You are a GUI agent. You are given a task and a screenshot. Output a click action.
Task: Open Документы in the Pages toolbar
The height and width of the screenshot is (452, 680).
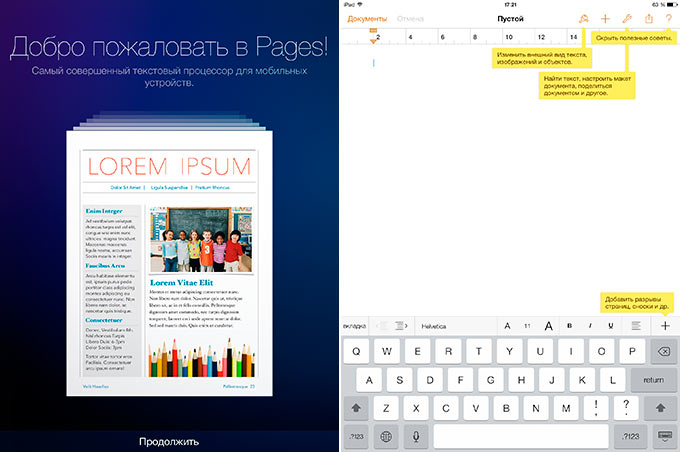click(x=367, y=19)
